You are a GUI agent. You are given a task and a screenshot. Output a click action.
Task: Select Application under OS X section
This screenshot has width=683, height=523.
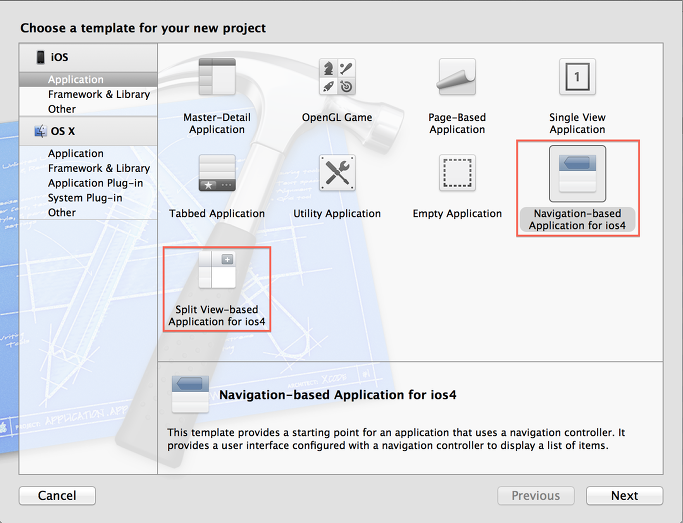(88, 153)
